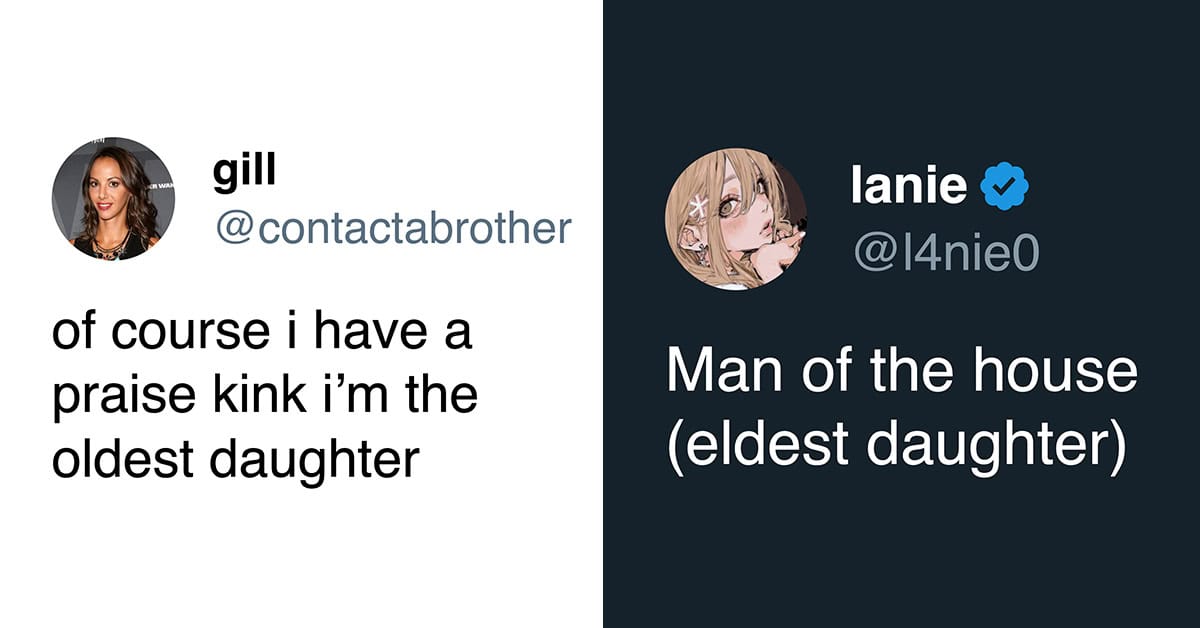Click the word "(eldest" in the dark tweet
The height and width of the screenshot is (628, 1200).
[x=757, y=446]
